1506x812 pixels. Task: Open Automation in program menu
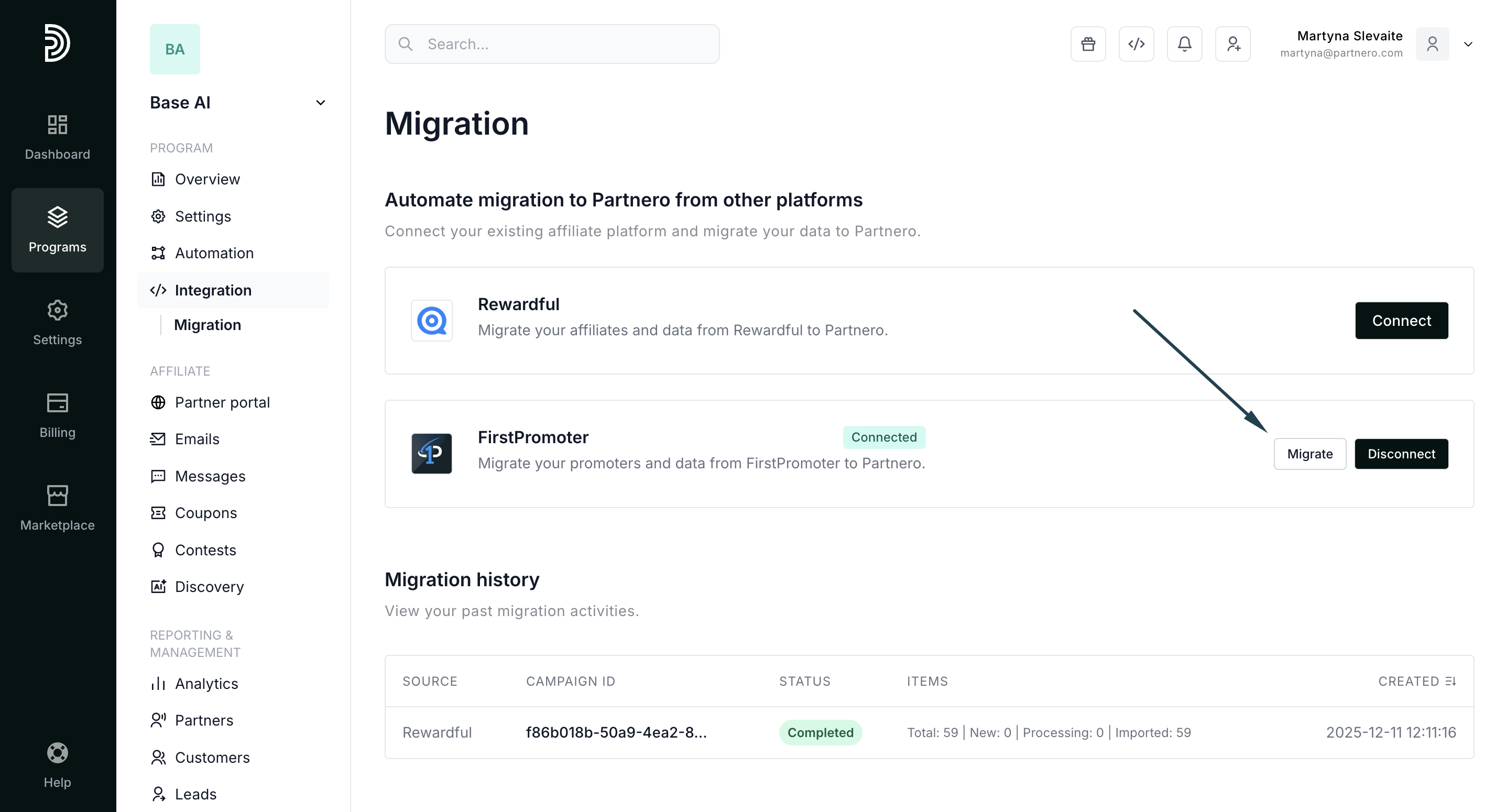coord(214,253)
